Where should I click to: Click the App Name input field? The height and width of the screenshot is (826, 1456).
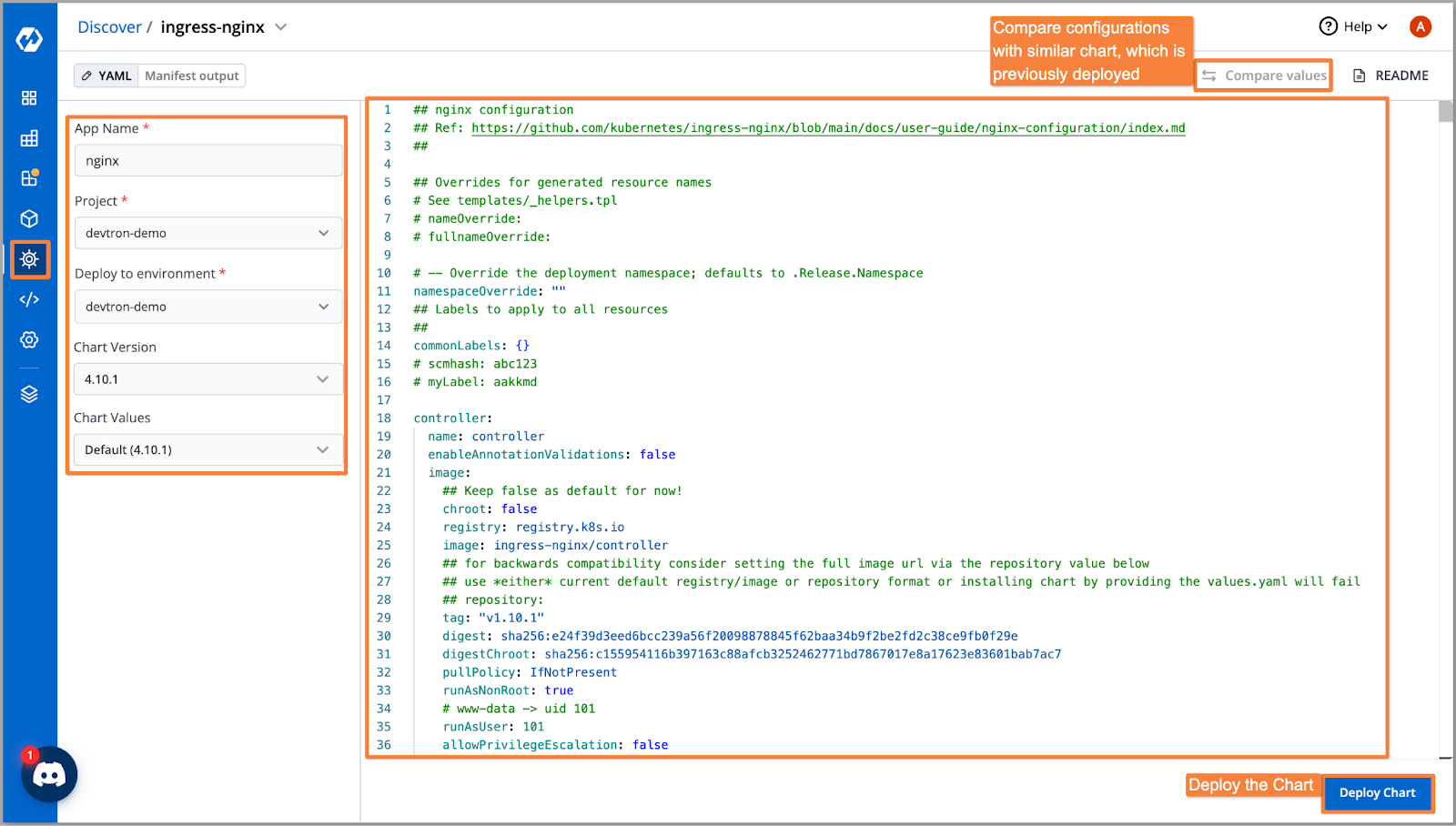(x=208, y=161)
